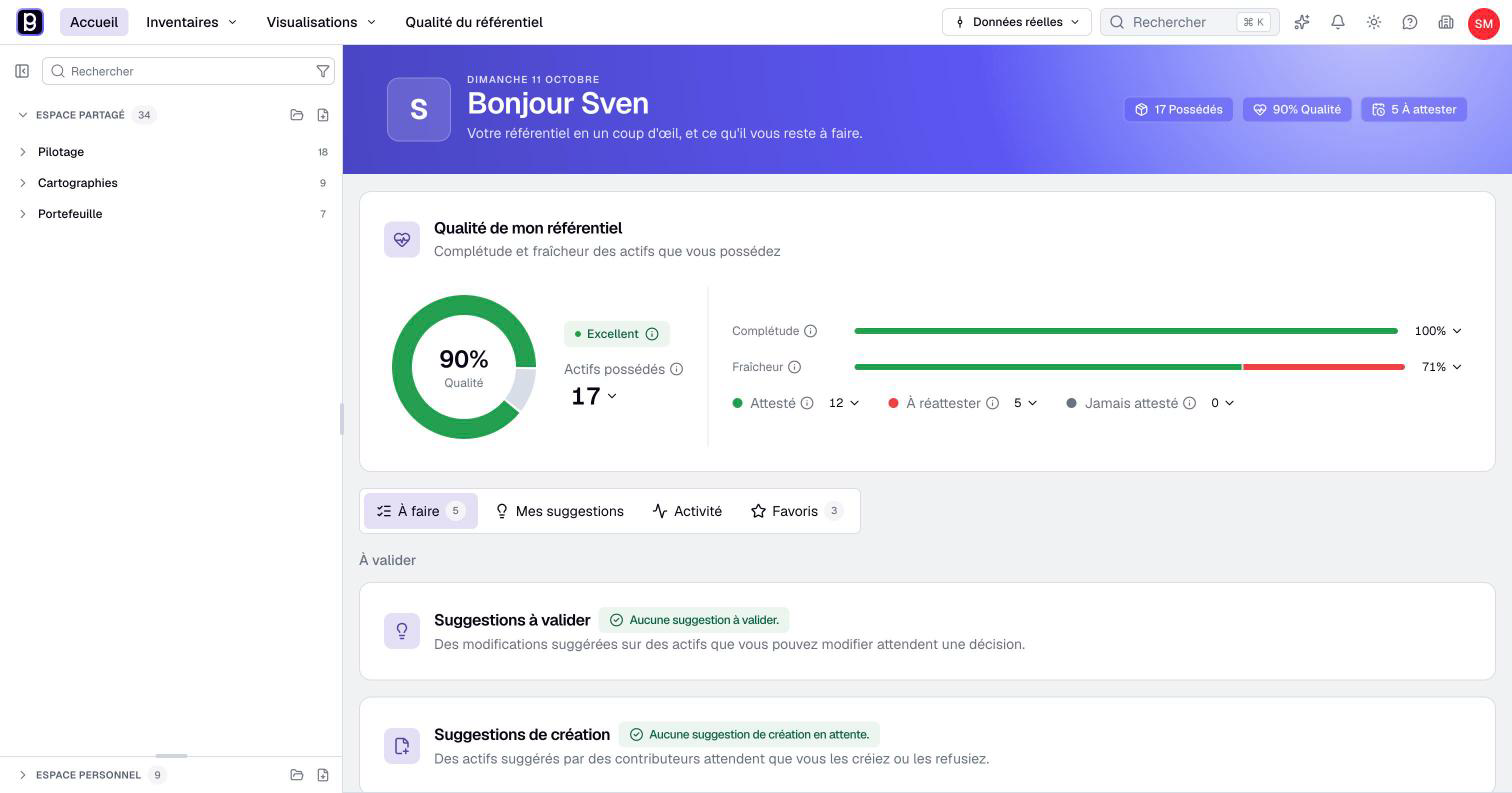The width and height of the screenshot is (1512, 793).
Task: Open the Favoris tab
Action: tap(797, 511)
